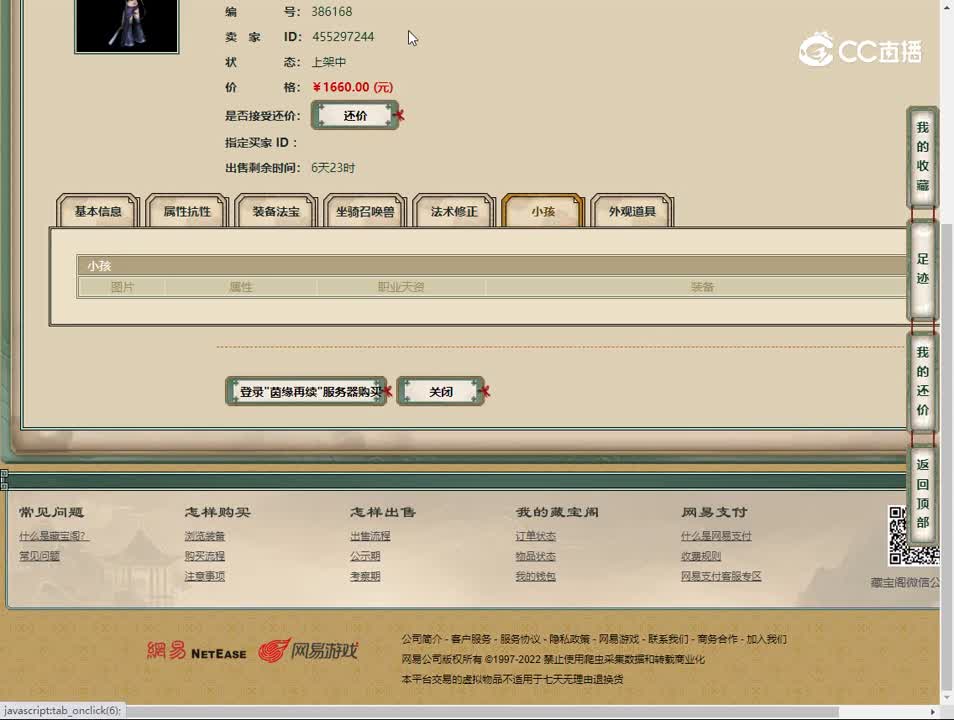Image resolution: width=954 pixels, height=720 pixels.
Task: Open 常见问题 link under FAQ
Action: 40,556
